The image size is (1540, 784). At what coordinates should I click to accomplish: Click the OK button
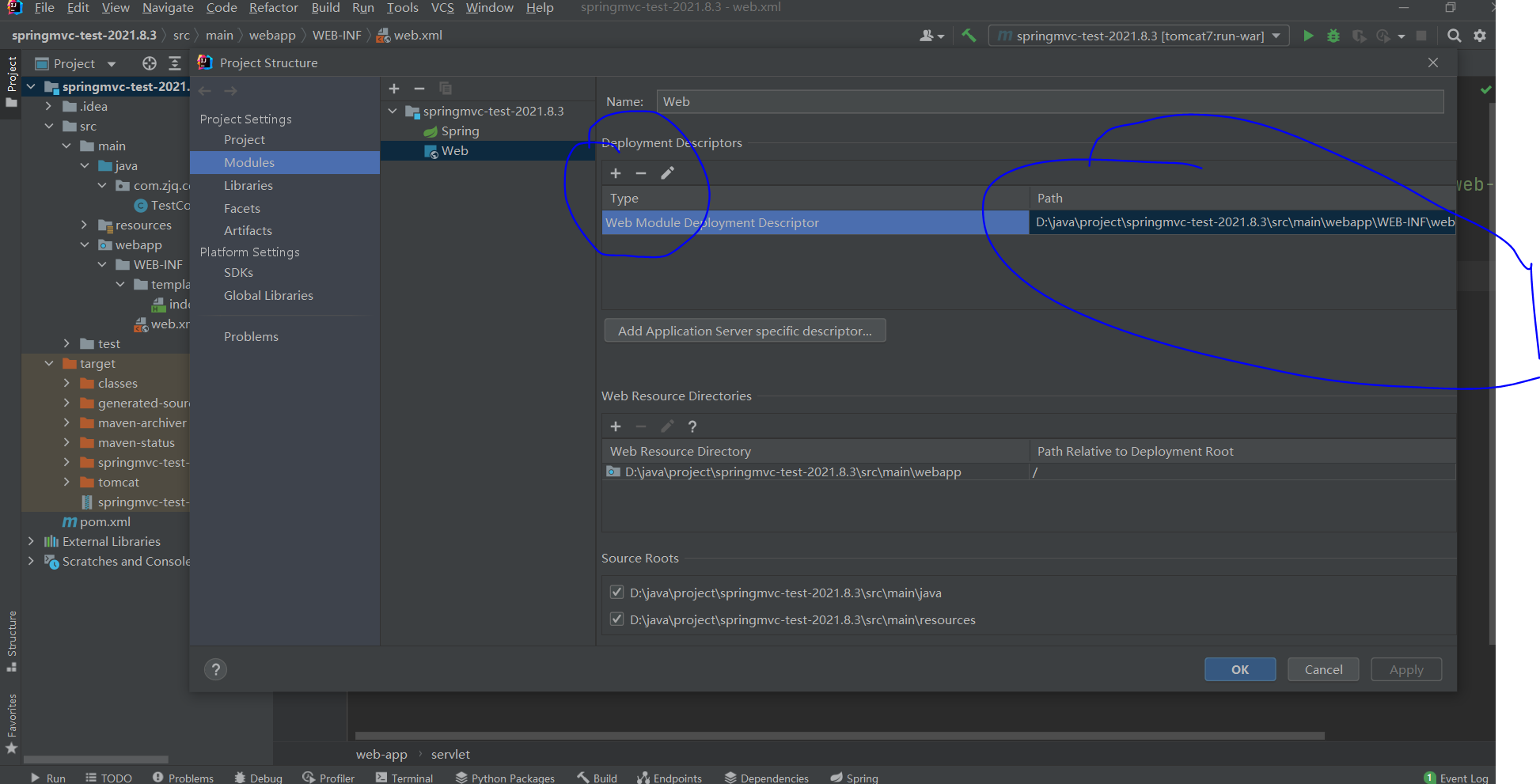(1240, 669)
